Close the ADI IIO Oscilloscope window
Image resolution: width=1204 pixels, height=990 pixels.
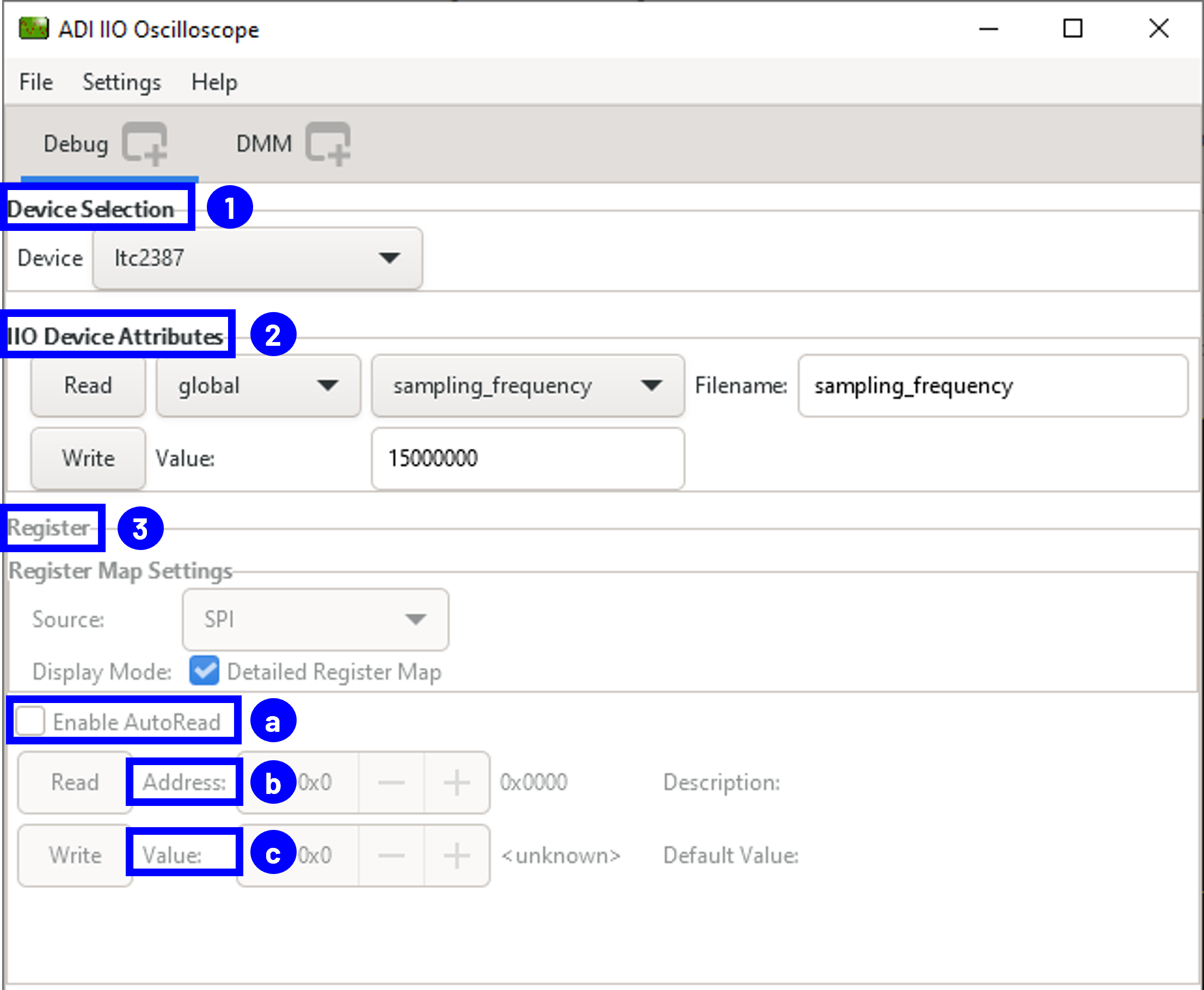pos(1159,28)
